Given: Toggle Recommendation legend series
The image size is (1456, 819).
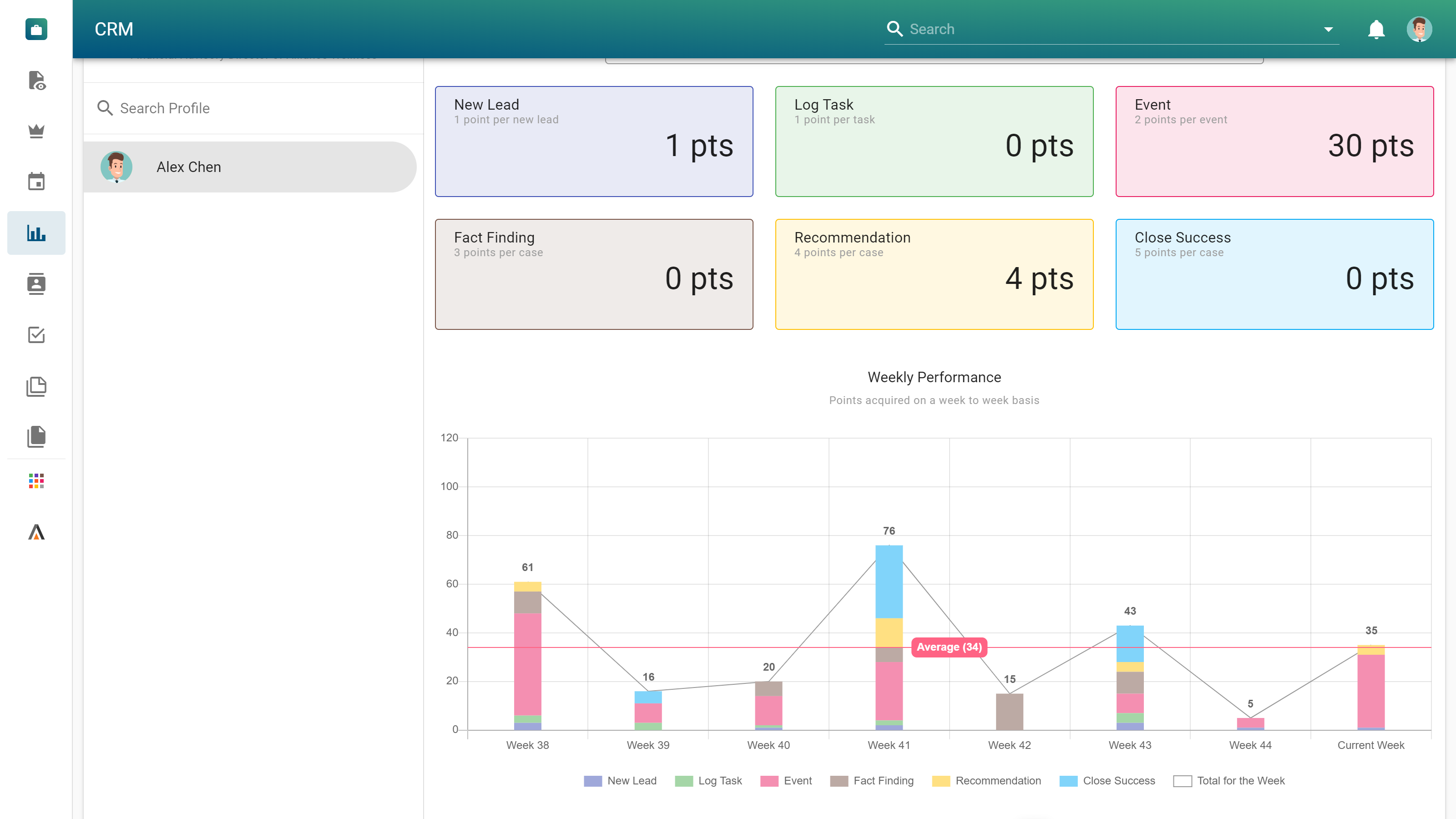Looking at the screenshot, I should tap(986, 781).
